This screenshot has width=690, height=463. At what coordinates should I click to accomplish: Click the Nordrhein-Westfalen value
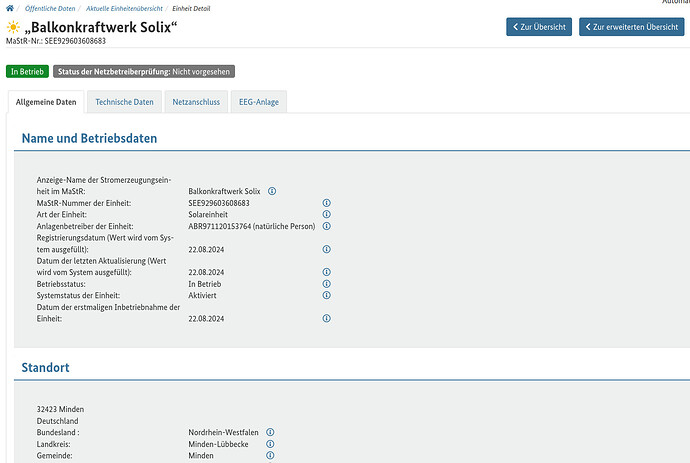(x=224, y=432)
